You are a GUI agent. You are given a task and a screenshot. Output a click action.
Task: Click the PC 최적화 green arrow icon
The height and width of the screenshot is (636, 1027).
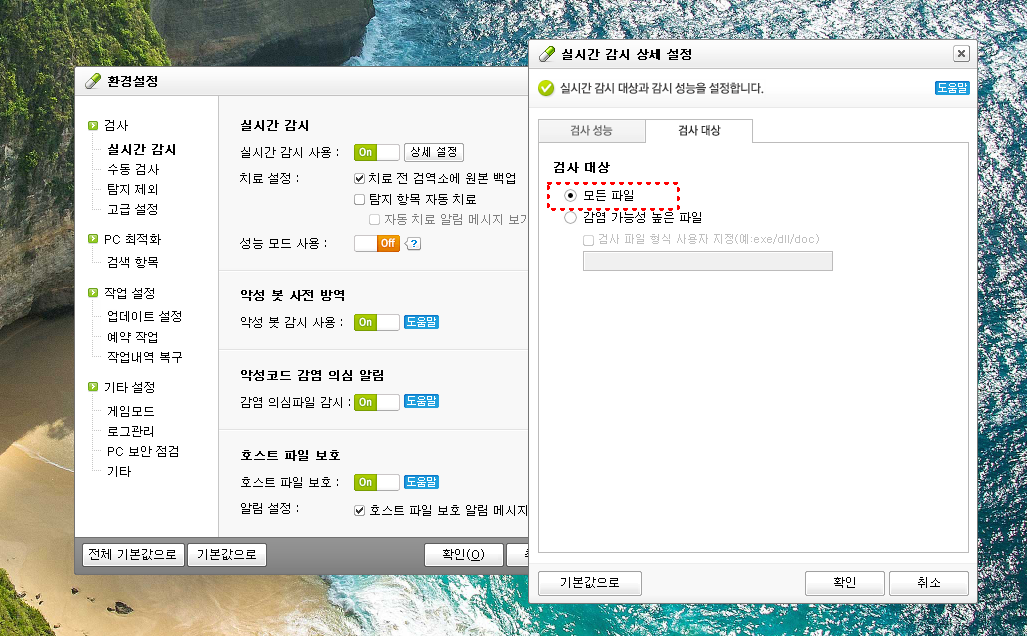click(93, 239)
